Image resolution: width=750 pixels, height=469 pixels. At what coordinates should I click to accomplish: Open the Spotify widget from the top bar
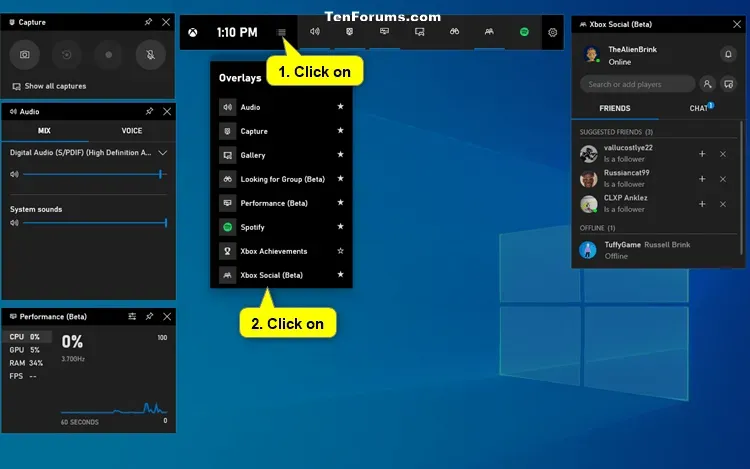(524, 32)
